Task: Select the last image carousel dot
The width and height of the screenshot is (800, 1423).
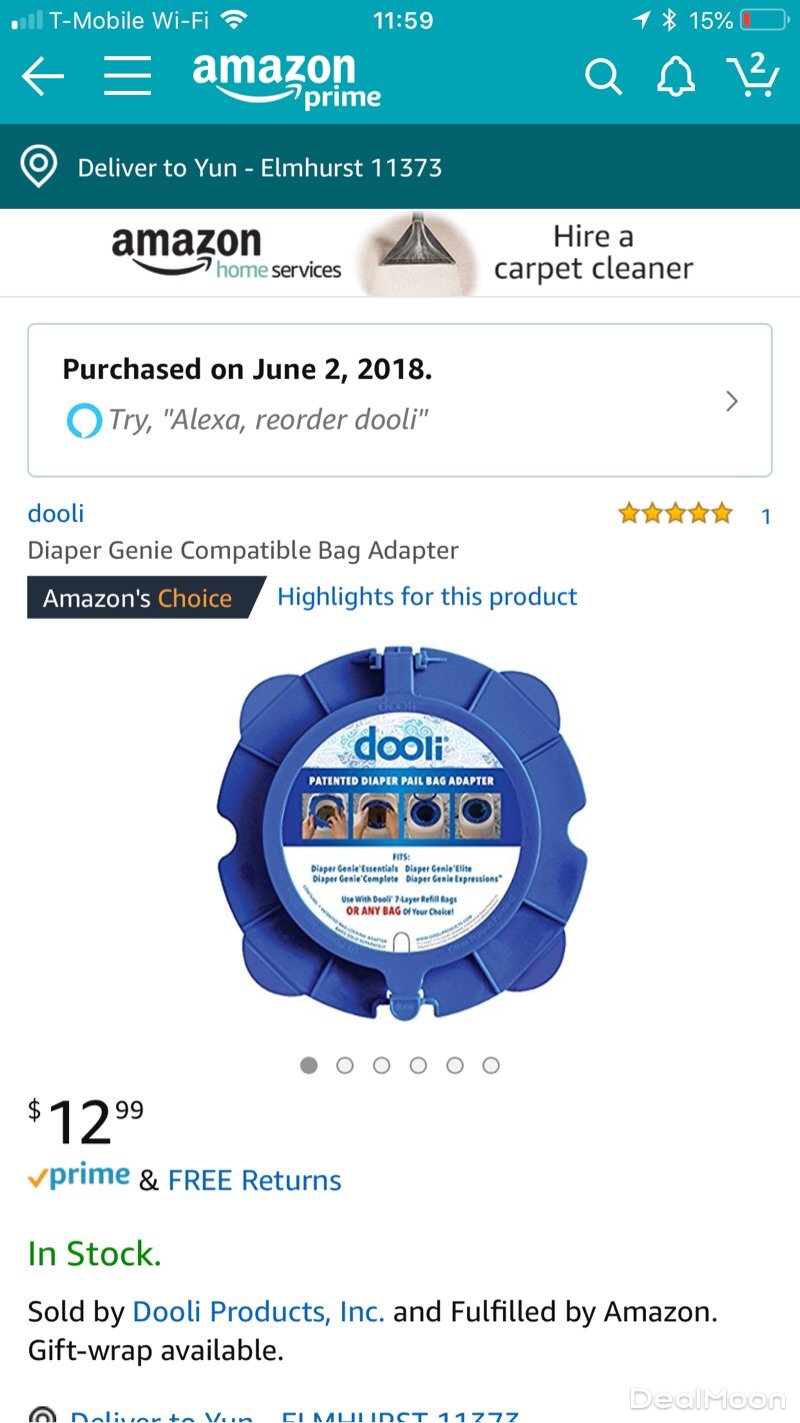Action: (491, 1065)
